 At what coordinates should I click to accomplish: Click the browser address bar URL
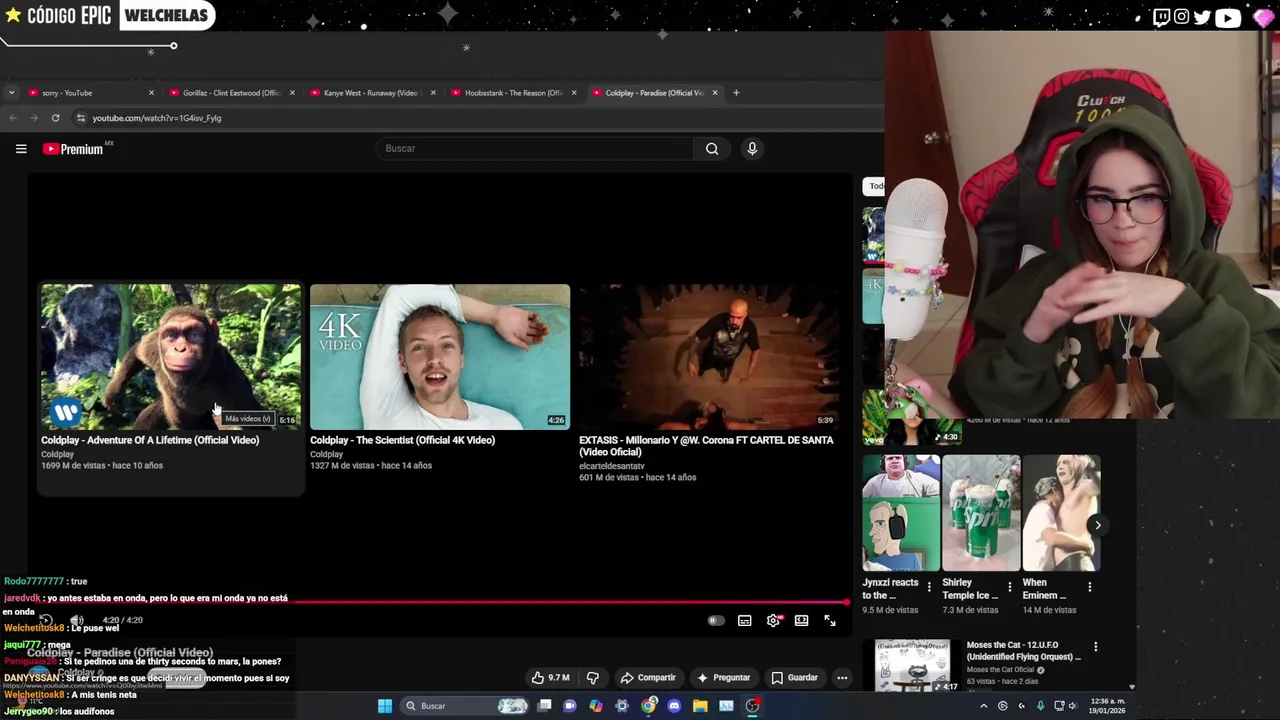[157, 118]
